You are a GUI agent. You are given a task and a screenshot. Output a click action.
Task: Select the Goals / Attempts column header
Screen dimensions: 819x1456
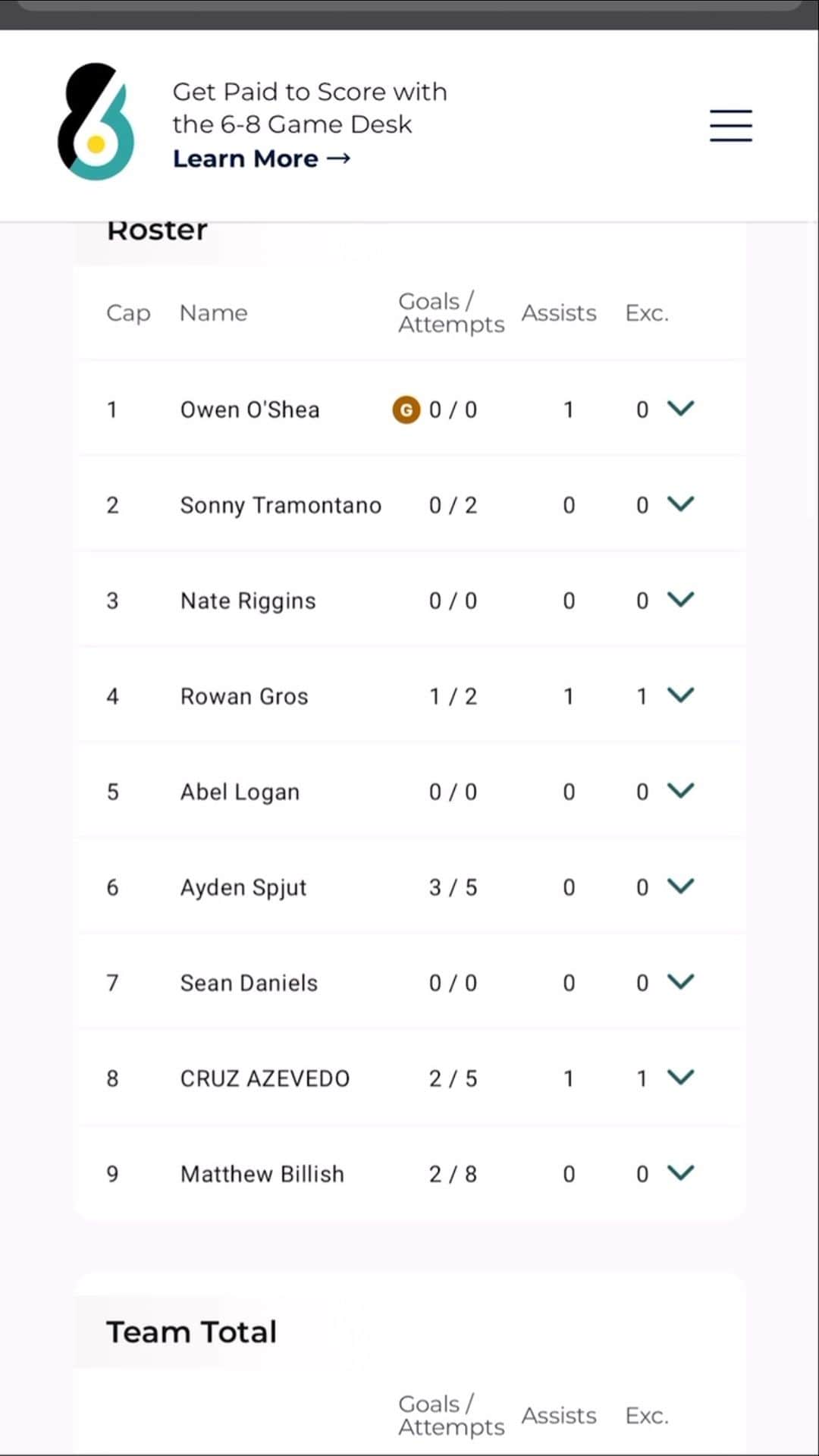tap(451, 312)
